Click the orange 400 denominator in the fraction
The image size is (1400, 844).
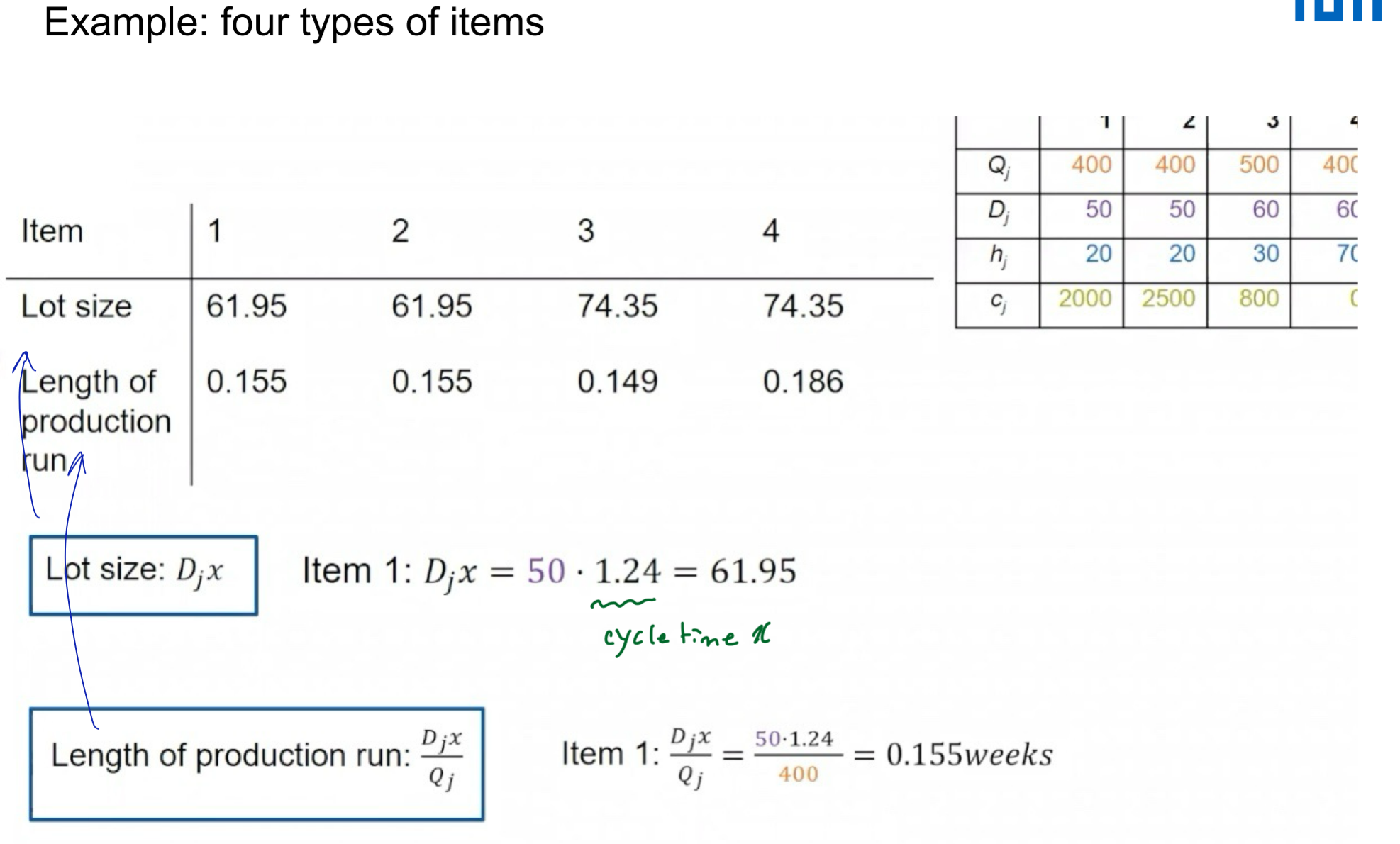pos(798,774)
